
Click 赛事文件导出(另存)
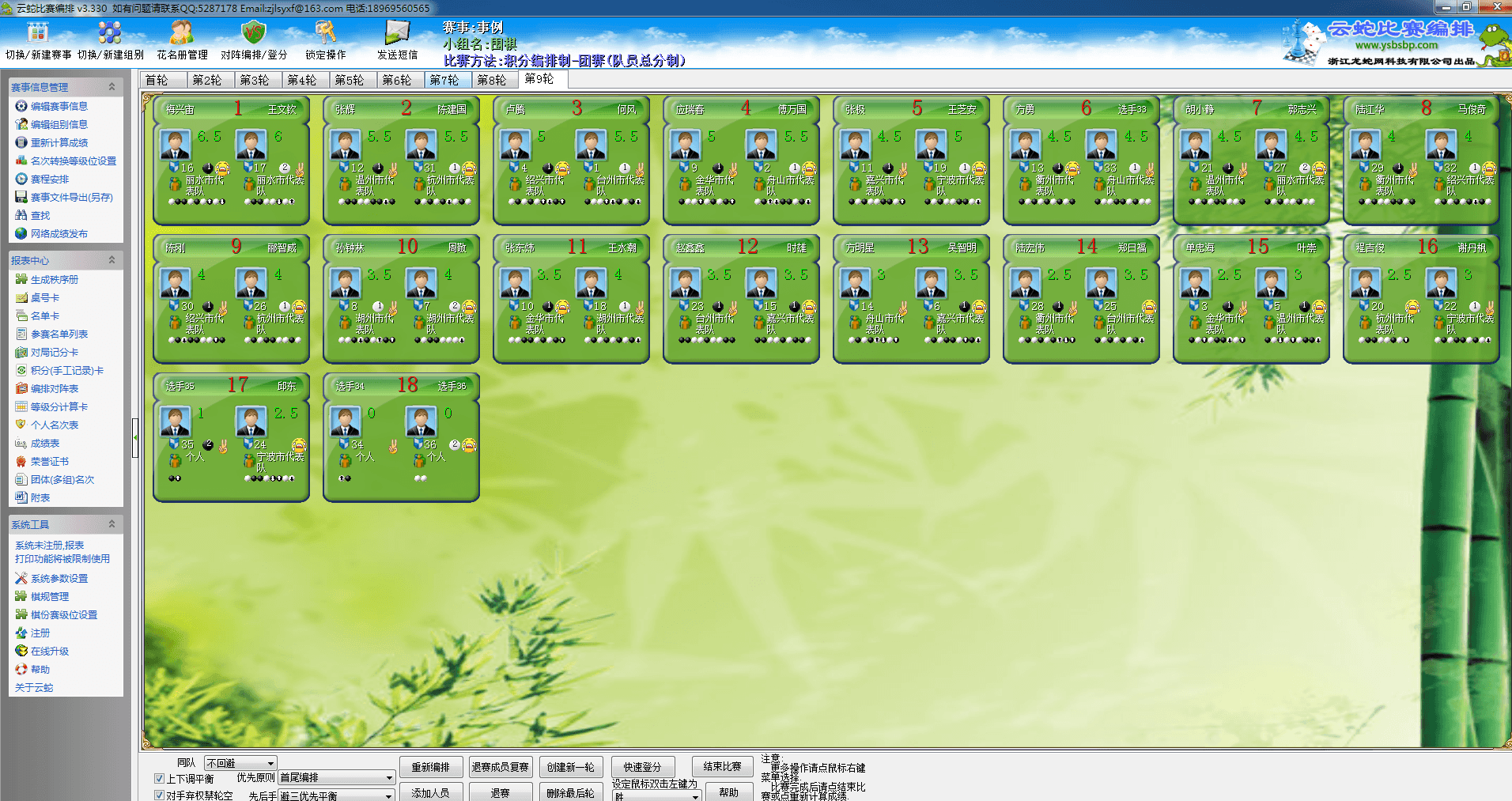click(x=64, y=197)
